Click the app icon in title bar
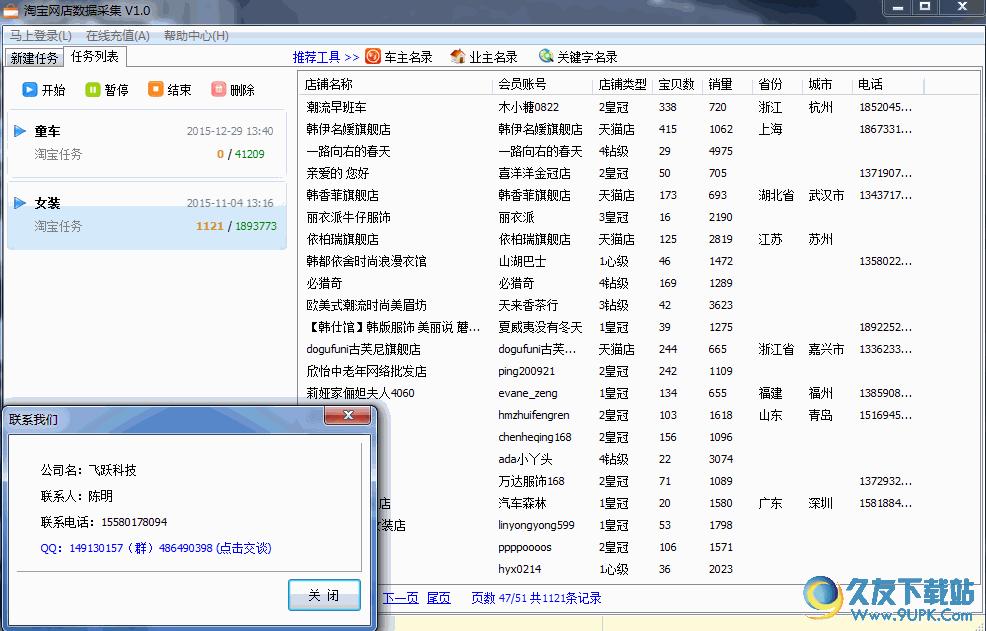Viewport: 986px width, 631px height. click(11, 11)
